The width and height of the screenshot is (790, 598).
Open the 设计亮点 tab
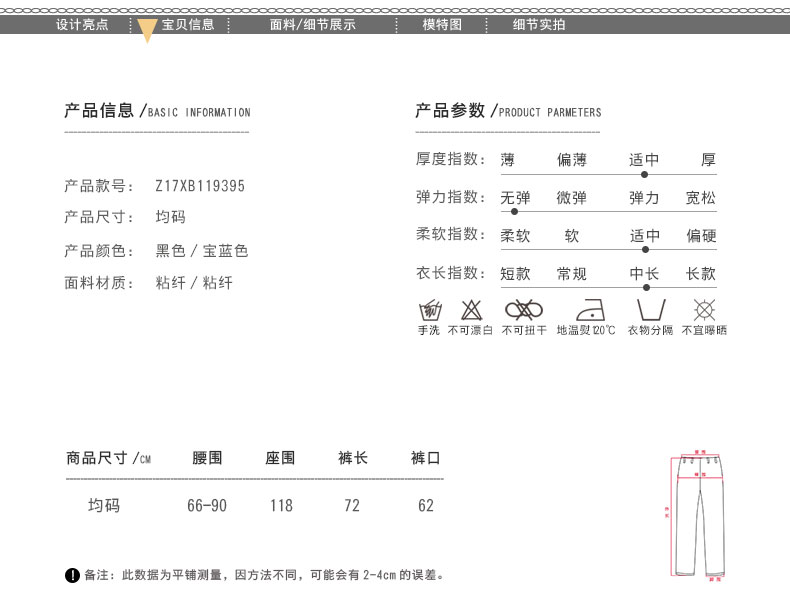tap(82, 24)
